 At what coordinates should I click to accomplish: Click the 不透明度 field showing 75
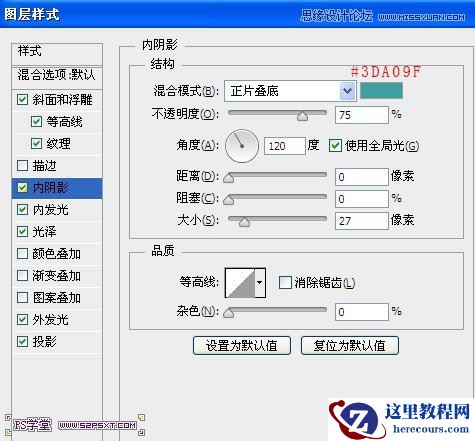(x=362, y=115)
